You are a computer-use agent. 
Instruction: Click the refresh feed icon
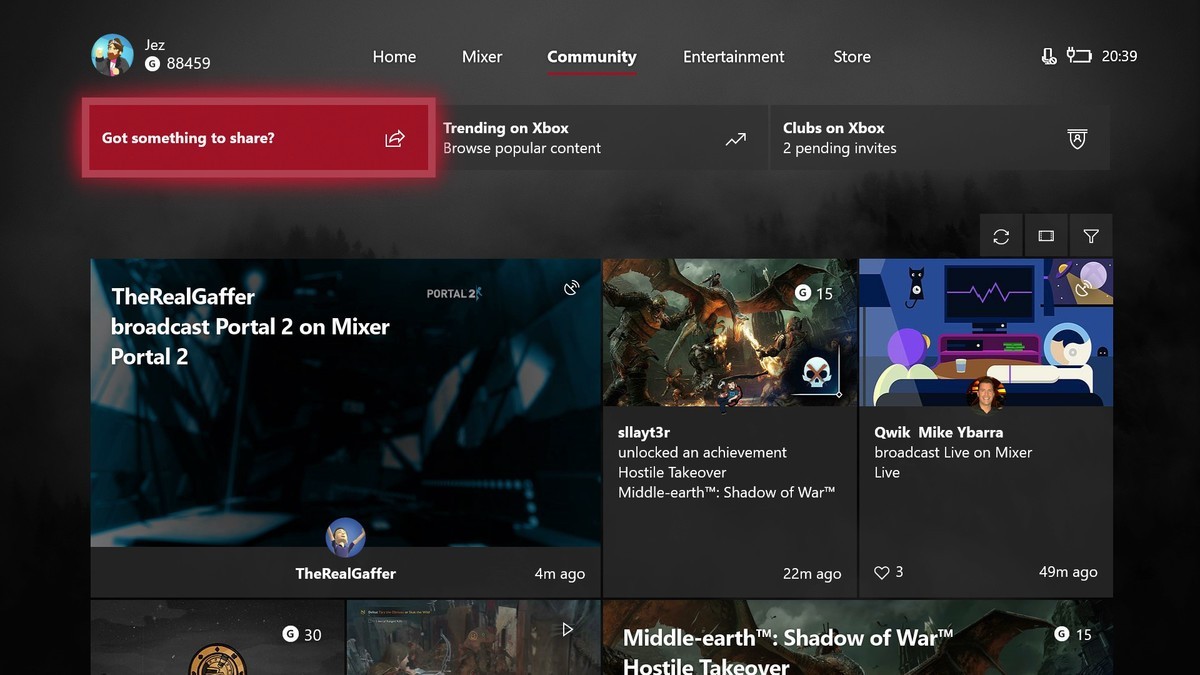[x=1001, y=237]
